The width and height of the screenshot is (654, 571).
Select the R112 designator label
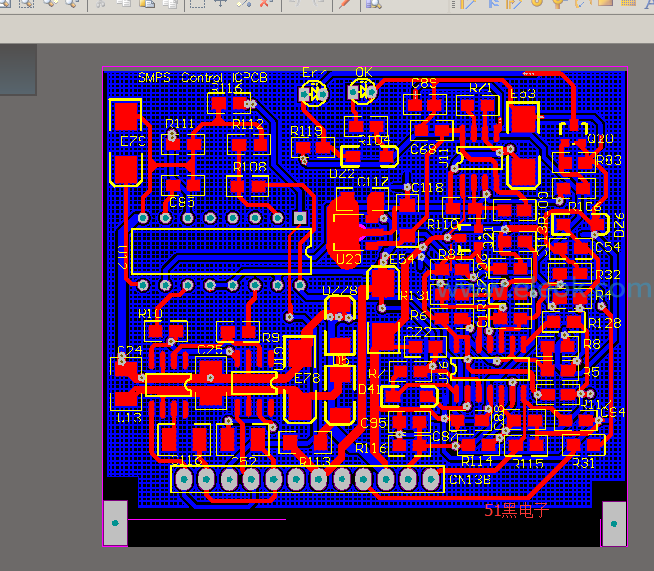(248, 124)
